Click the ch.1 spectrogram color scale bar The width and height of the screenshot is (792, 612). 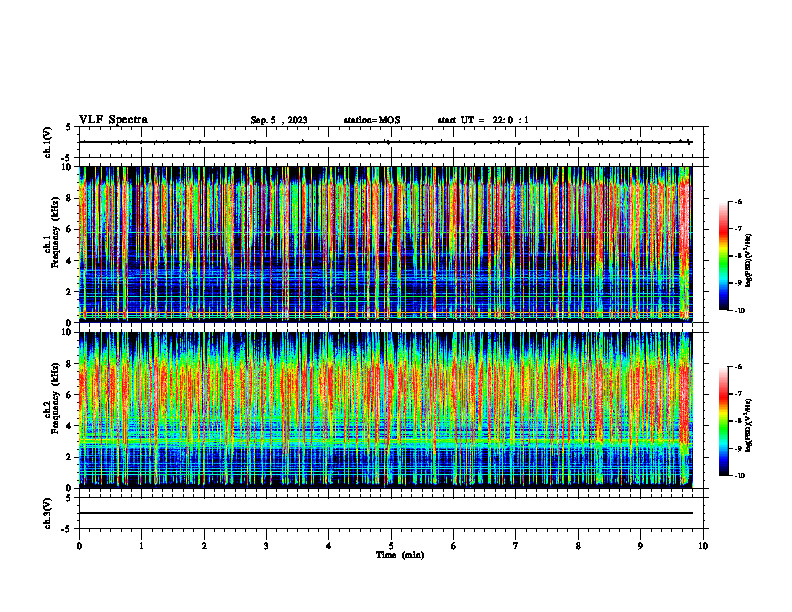coord(723,256)
